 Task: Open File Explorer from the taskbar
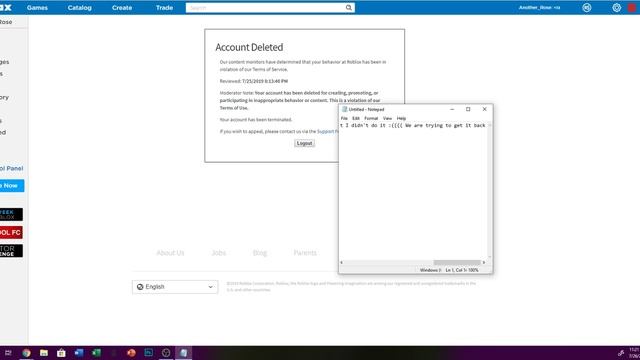click(44, 353)
